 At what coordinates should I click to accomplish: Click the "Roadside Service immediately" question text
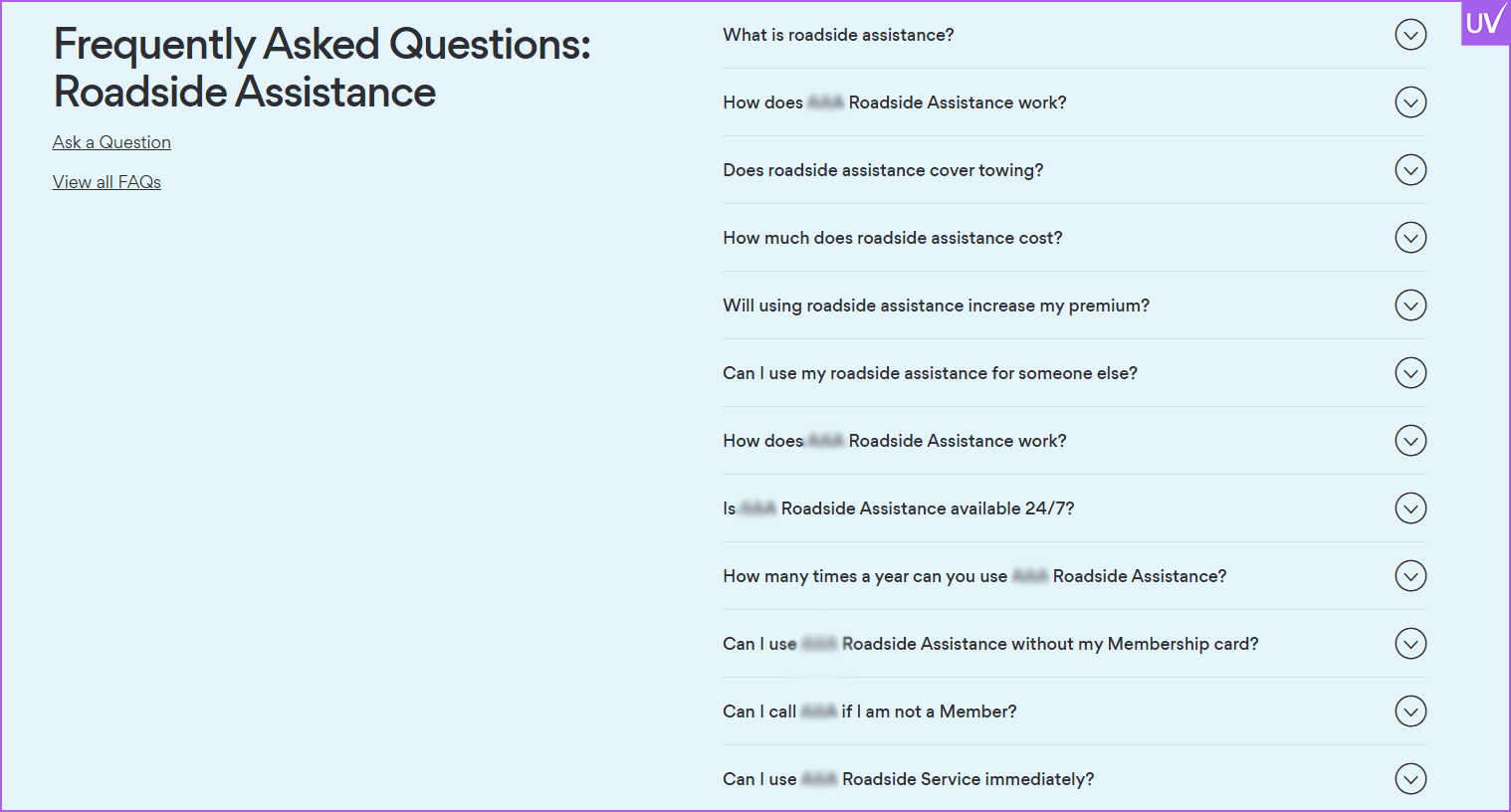(x=908, y=779)
